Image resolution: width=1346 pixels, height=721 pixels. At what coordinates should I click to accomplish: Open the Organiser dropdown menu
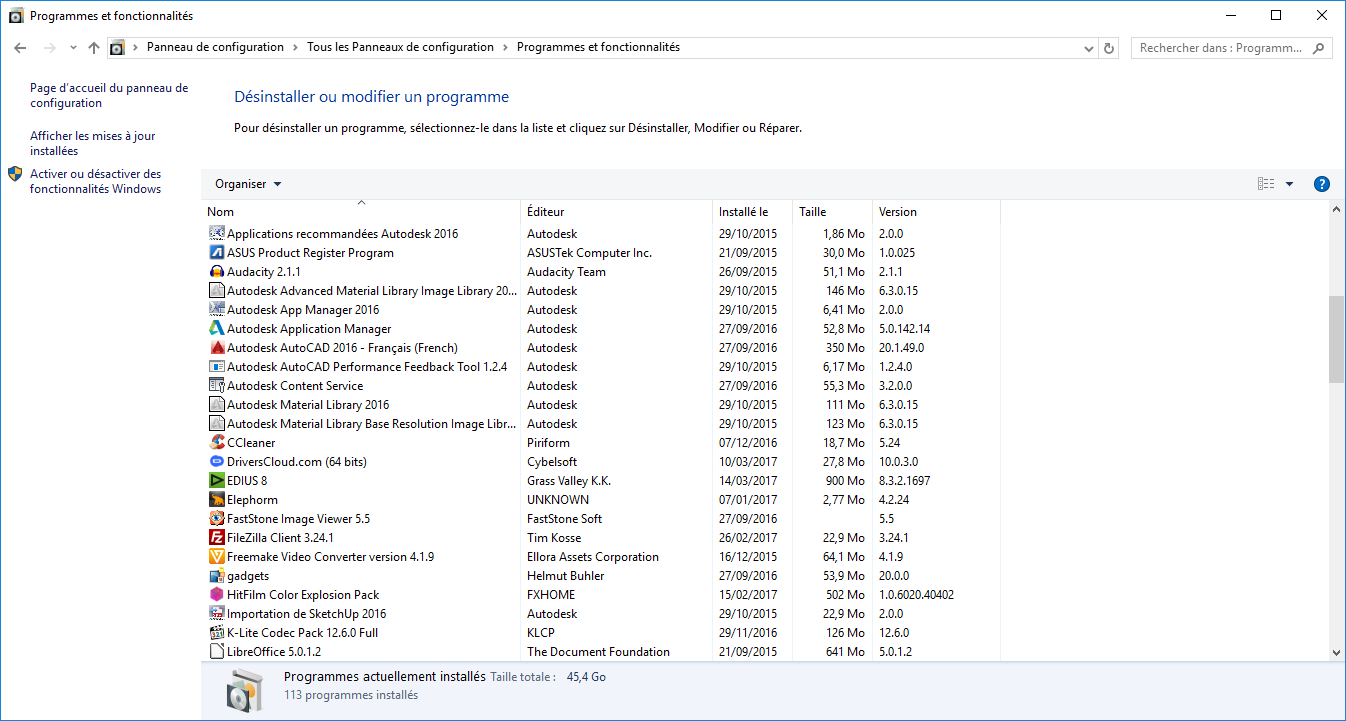point(248,184)
